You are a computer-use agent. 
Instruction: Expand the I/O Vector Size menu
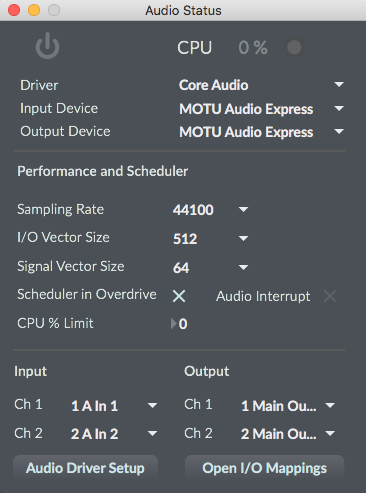pos(210,238)
